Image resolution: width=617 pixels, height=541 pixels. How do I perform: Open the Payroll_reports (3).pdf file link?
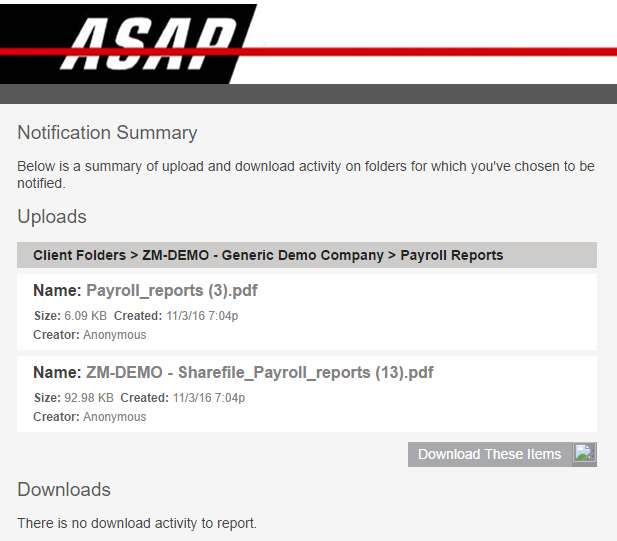click(x=172, y=290)
